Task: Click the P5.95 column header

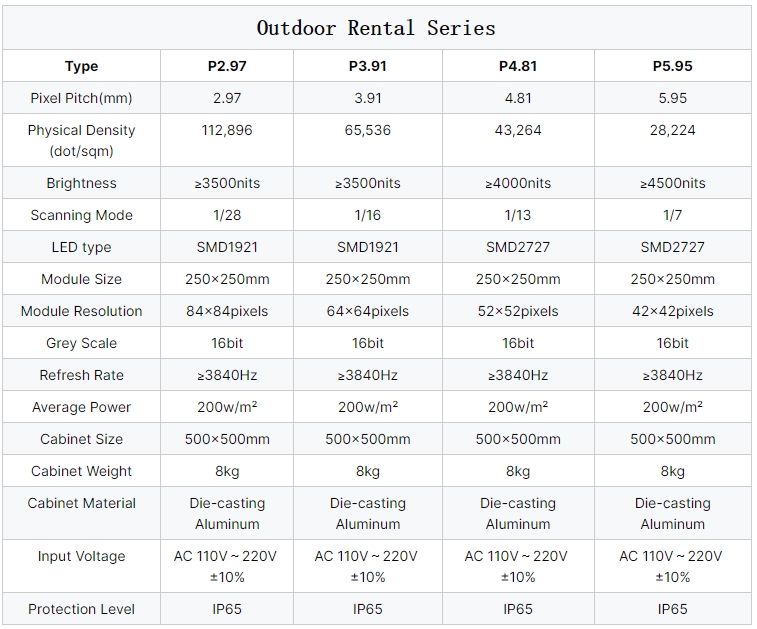Action: (672, 66)
